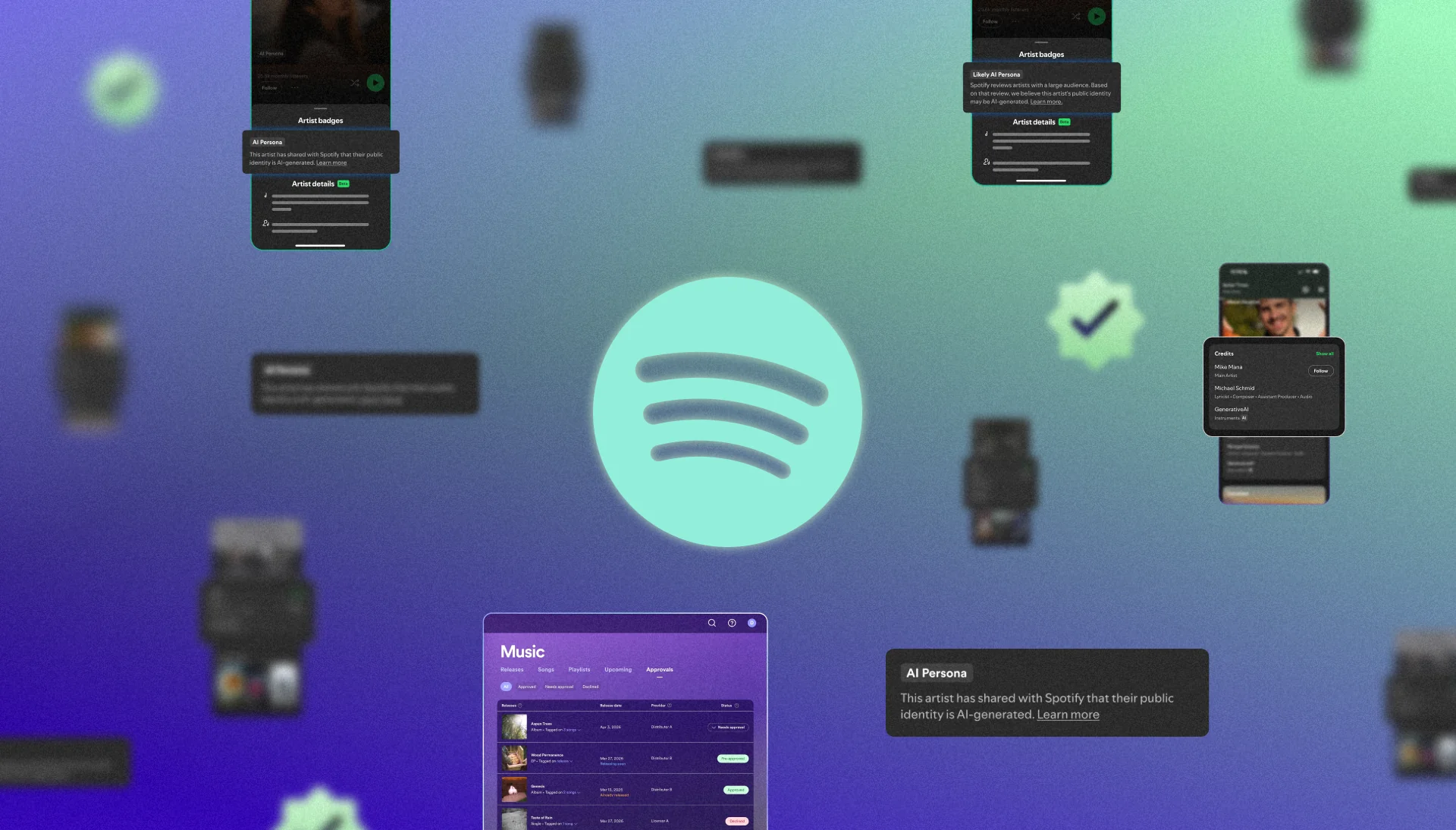The height and width of the screenshot is (830, 1456).
Task: Click the Pre-approved status badge
Action: point(733,759)
